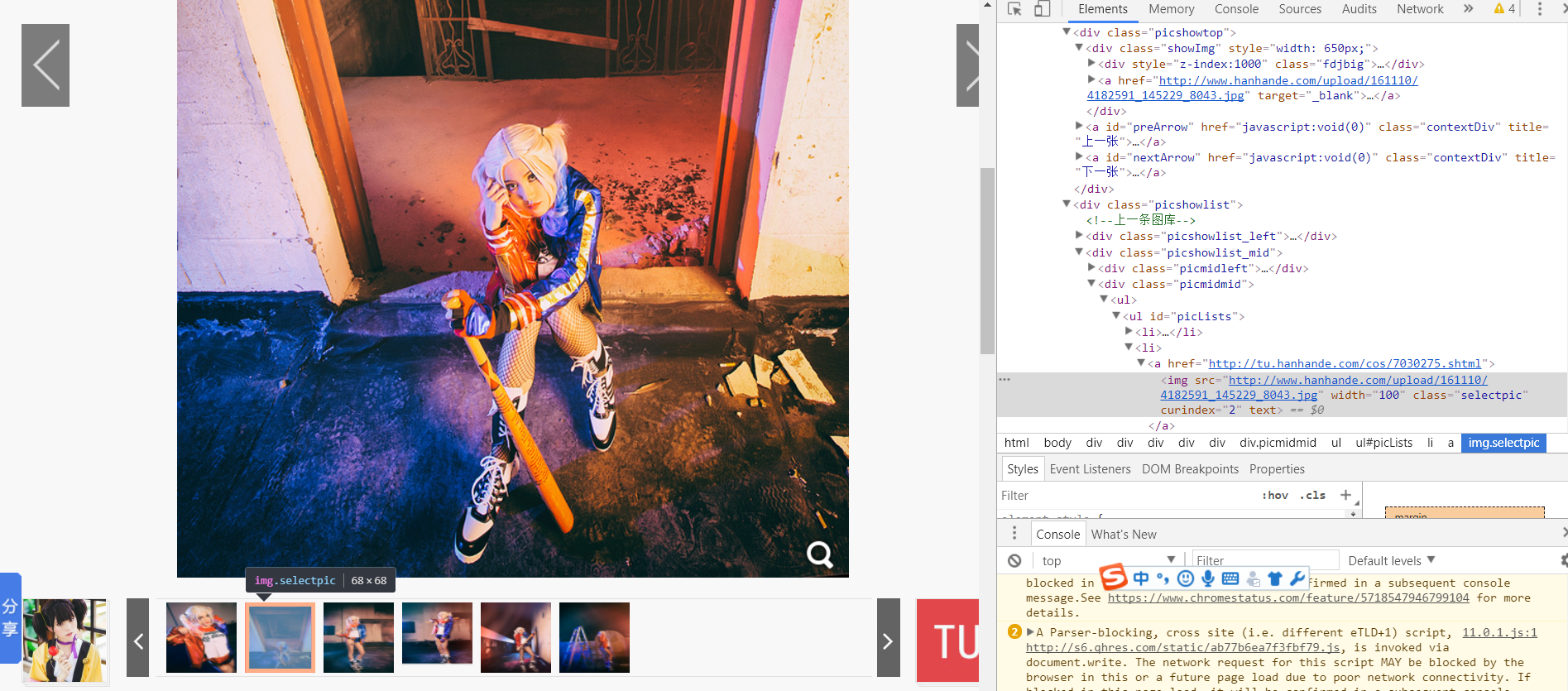Click the Sogou user account icon
The height and width of the screenshot is (691, 1568).
tap(1253, 578)
